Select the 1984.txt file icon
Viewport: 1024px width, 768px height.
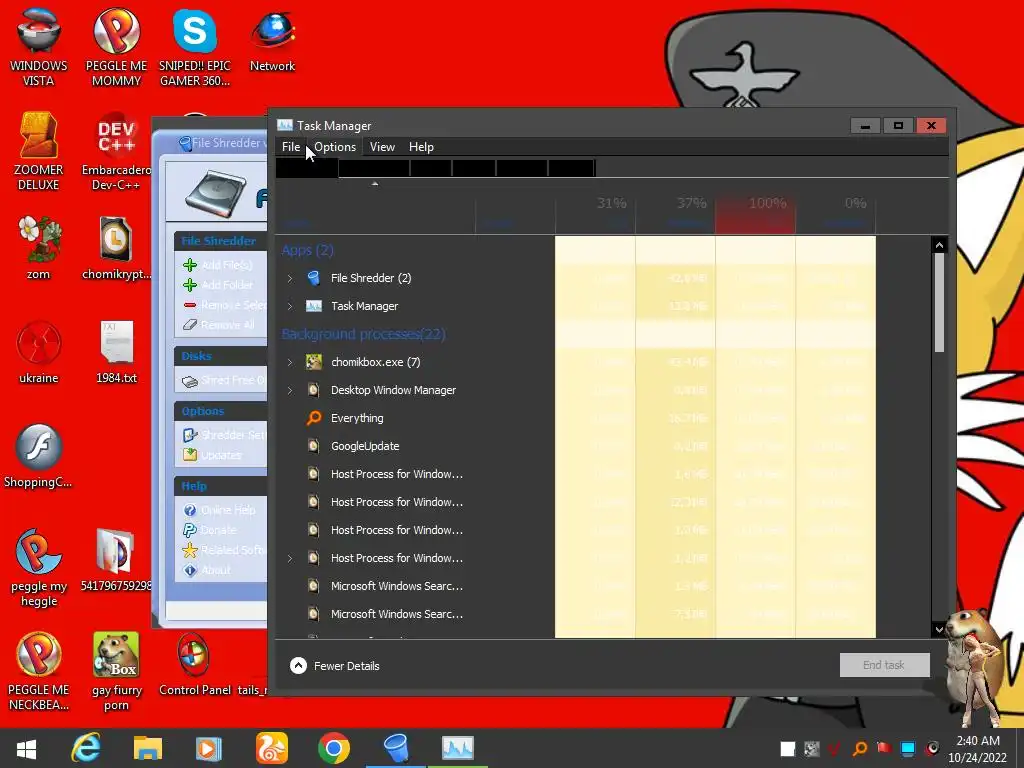[116, 352]
